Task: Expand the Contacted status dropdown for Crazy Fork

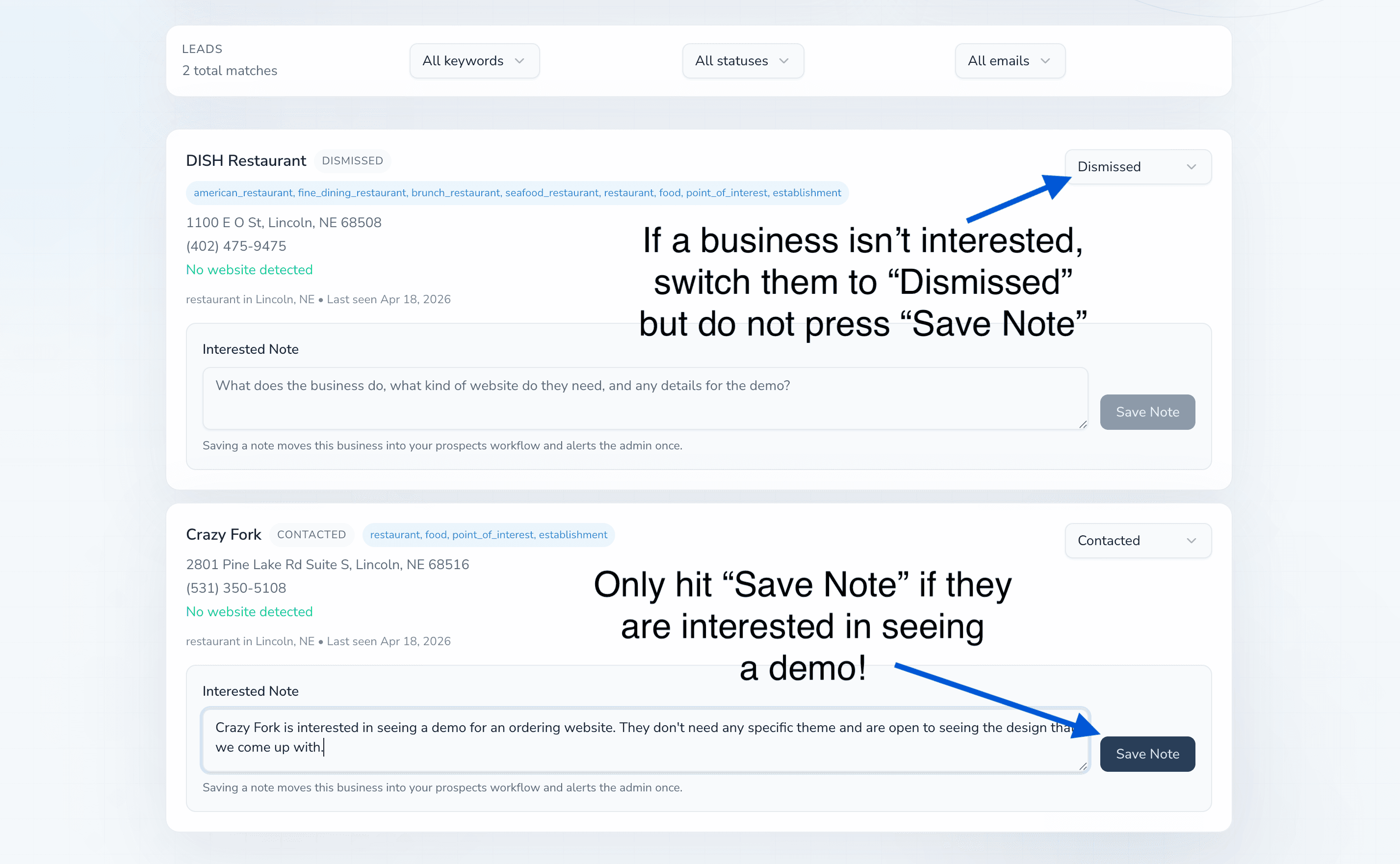Action: click(x=1137, y=540)
